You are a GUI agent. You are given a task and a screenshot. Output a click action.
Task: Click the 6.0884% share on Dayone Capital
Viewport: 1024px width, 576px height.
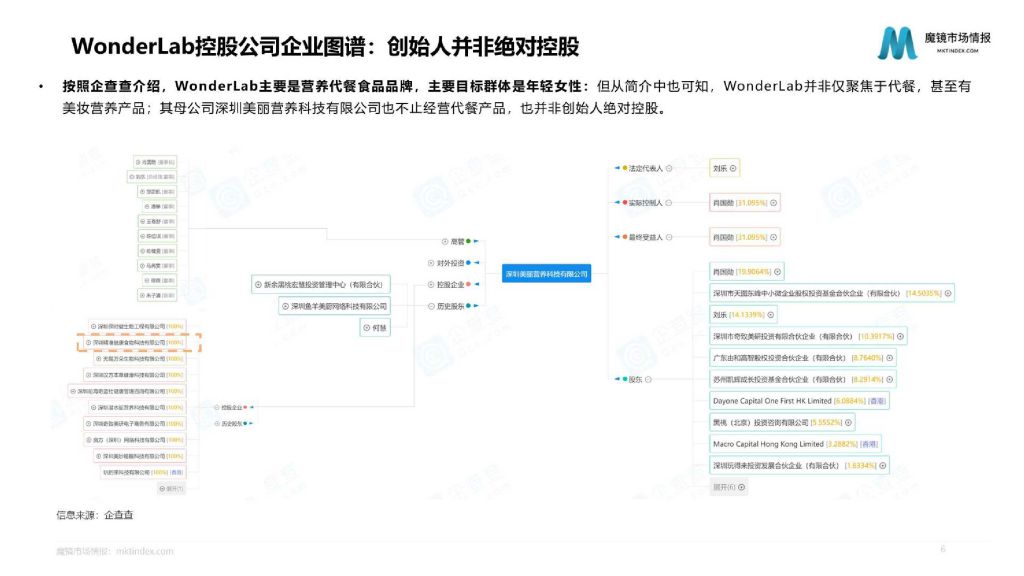850,401
